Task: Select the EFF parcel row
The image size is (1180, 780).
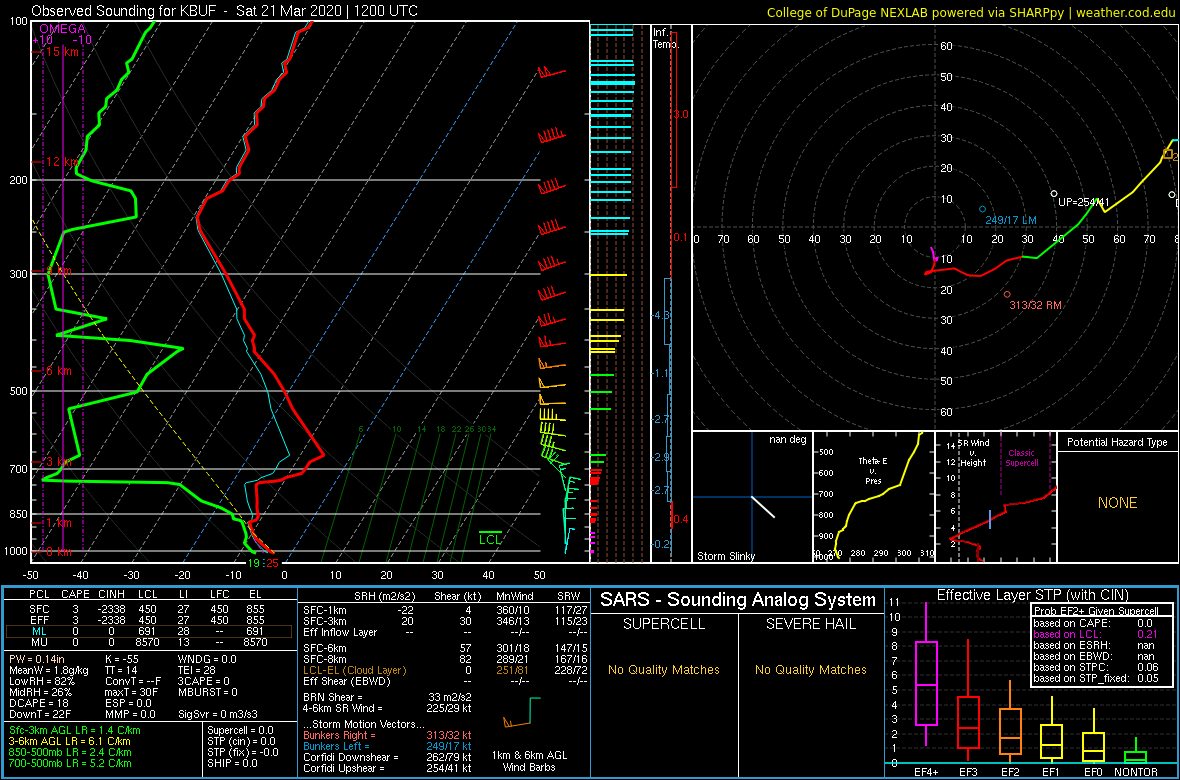Action: tap(149, 620)
